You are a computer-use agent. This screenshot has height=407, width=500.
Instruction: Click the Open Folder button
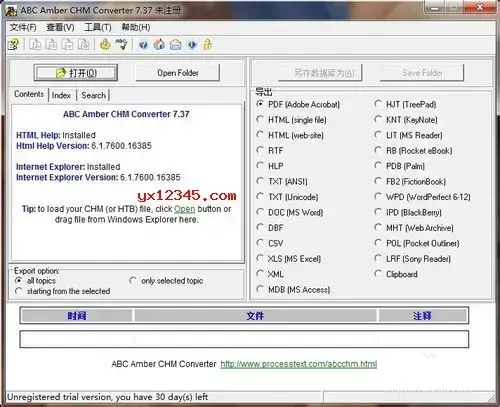pos(178,73)
